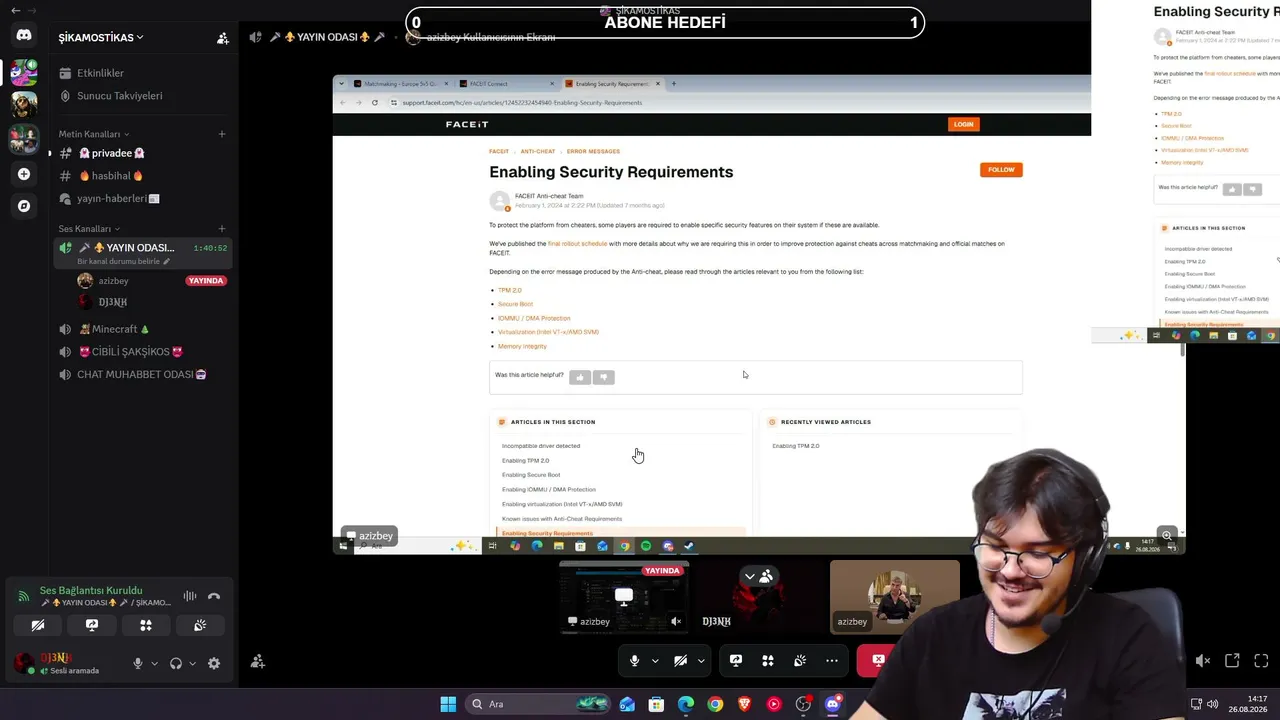Create a new text channel under Metin Kanalları

(x=222, y=134)
